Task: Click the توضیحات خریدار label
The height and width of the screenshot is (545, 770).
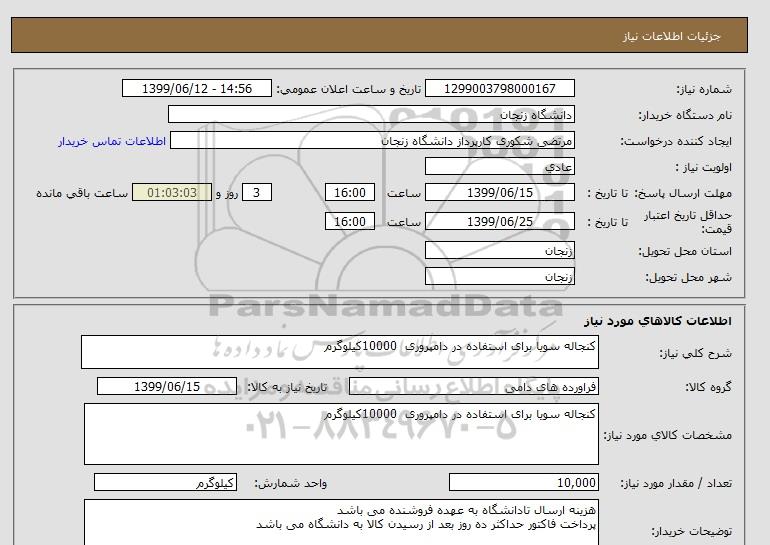Action: (x=691, y=531)
